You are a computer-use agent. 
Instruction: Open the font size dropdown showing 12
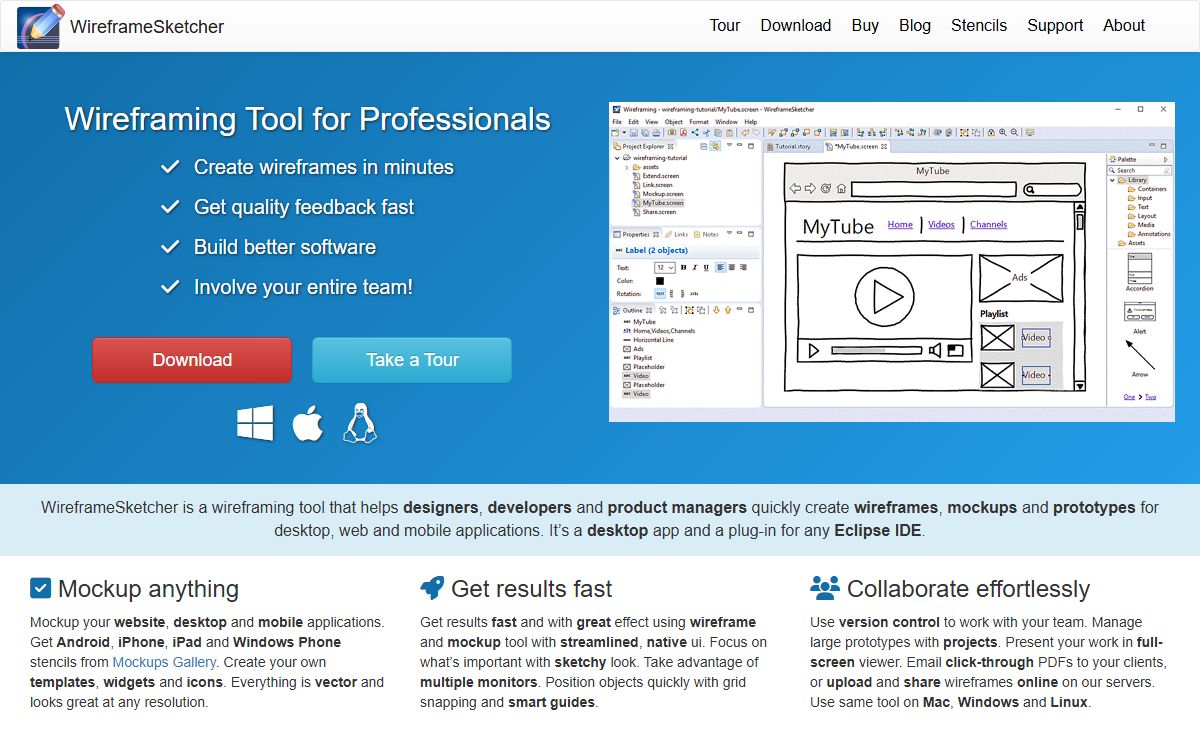tap(665, 267)
